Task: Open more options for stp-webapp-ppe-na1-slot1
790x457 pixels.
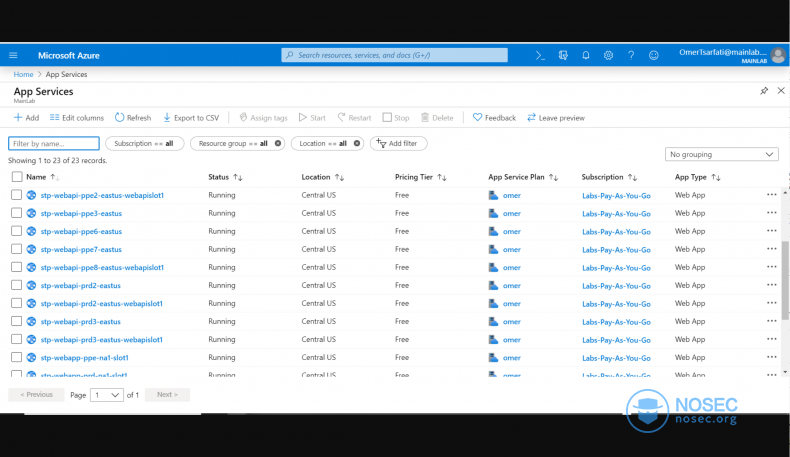Action: (771, 357)
